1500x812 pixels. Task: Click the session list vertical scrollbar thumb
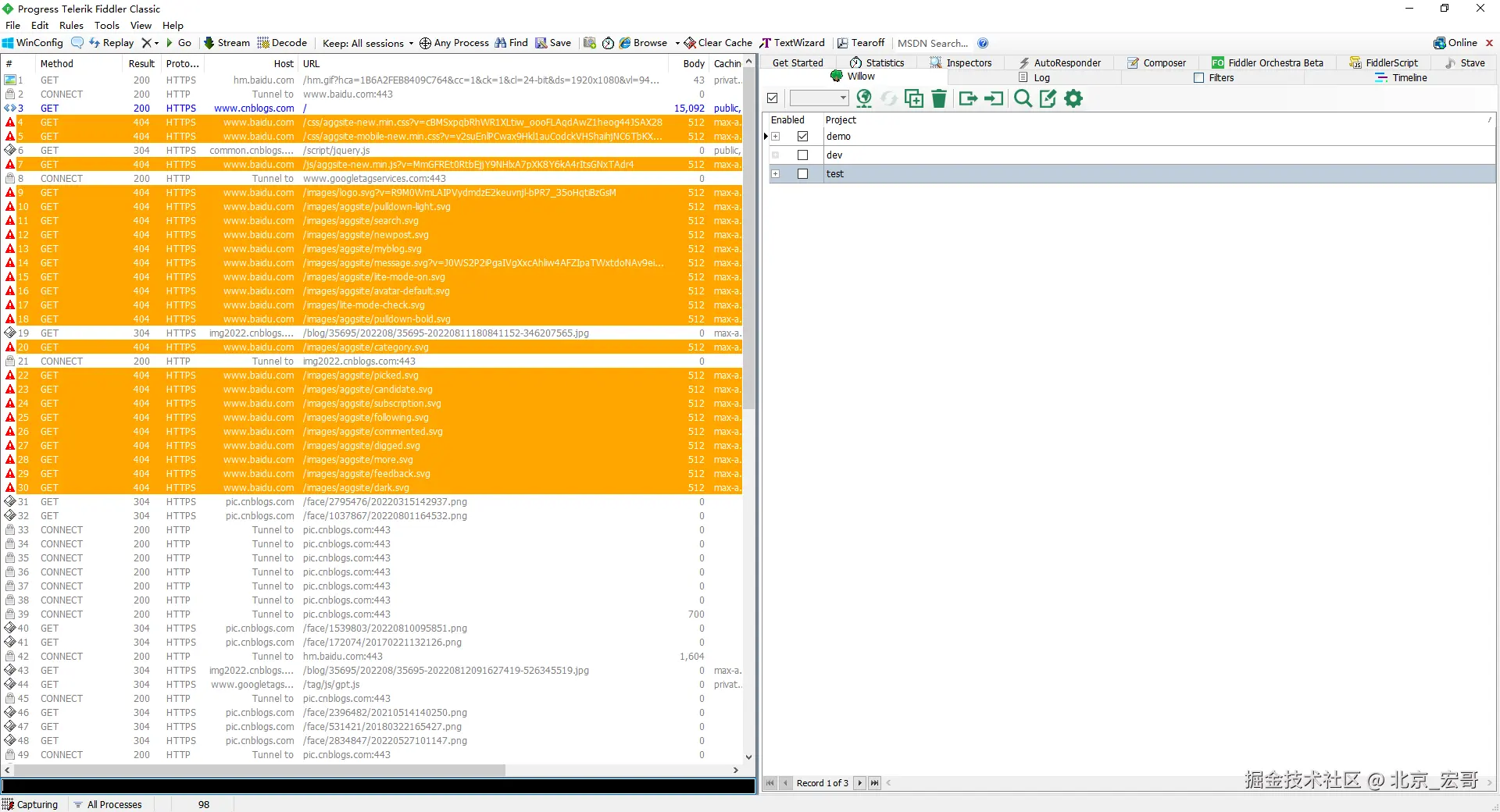748,239
